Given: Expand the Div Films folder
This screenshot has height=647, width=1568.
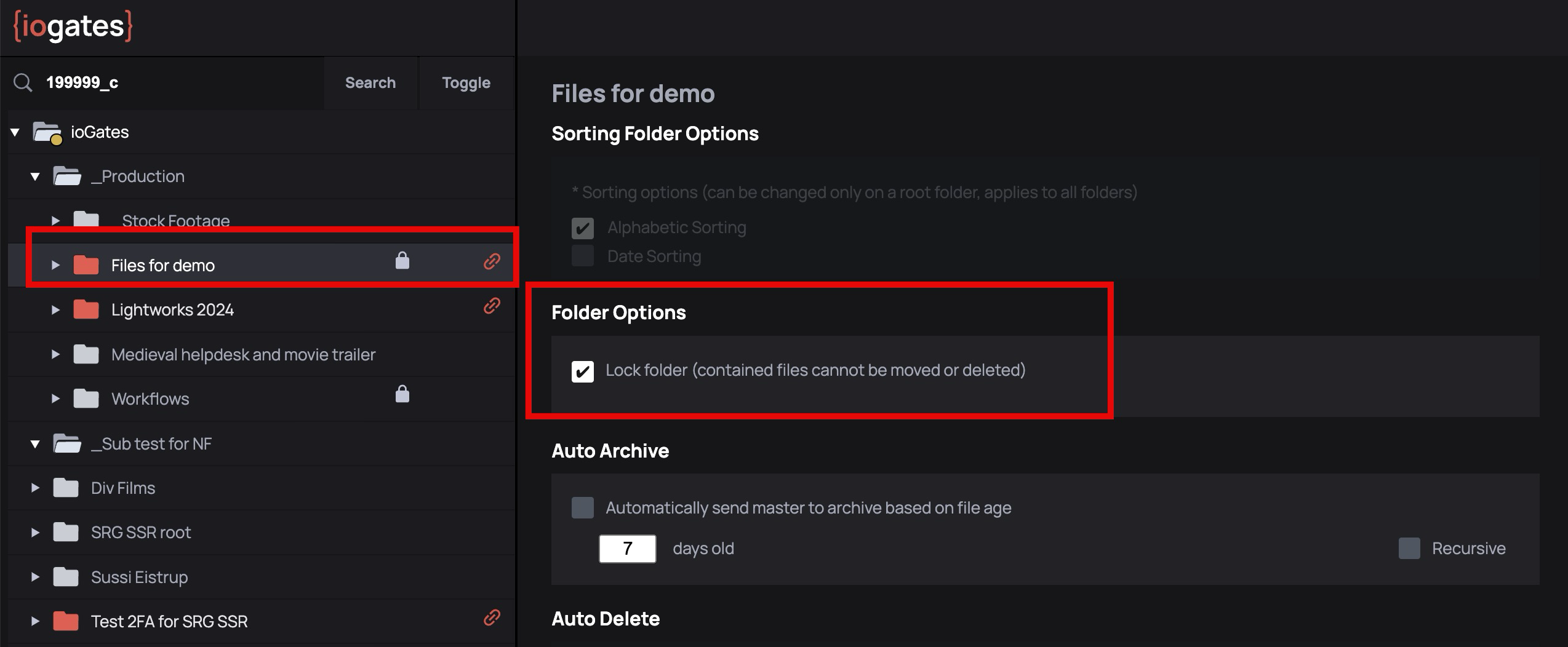Looking at the screenshot, I should coord(35,488).
